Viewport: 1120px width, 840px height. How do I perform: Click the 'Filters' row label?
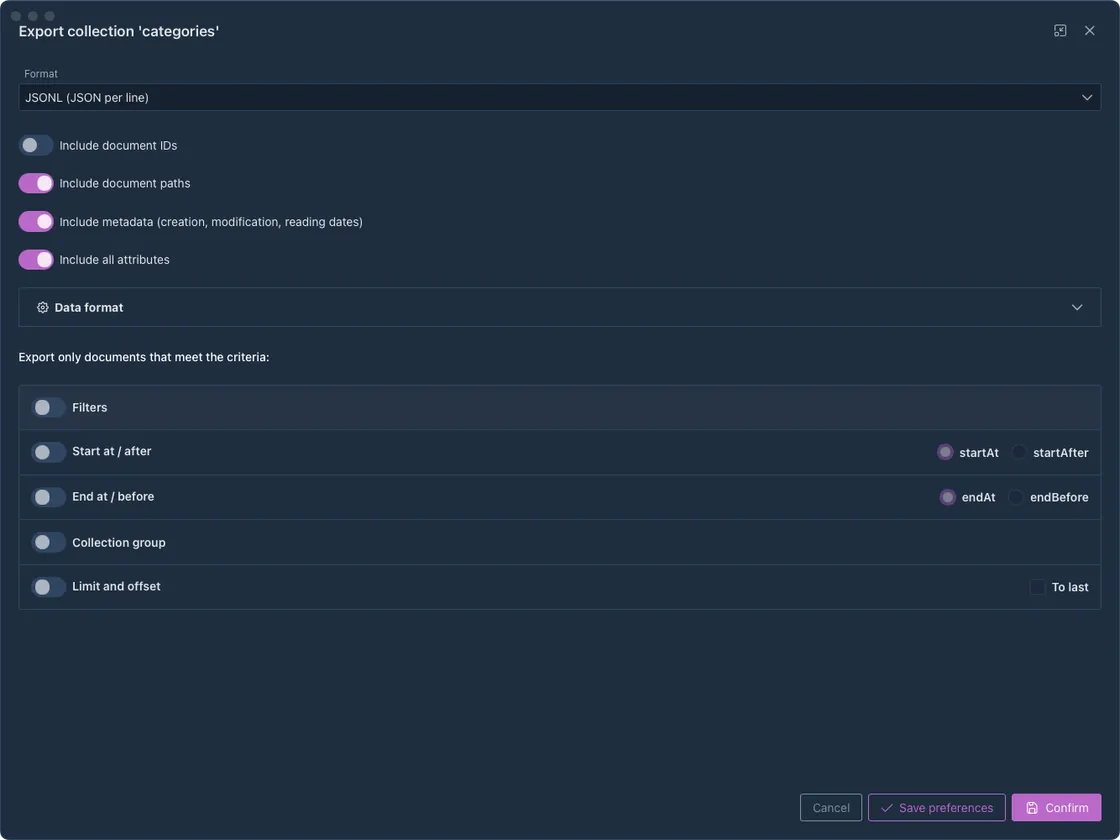(89, 407)
